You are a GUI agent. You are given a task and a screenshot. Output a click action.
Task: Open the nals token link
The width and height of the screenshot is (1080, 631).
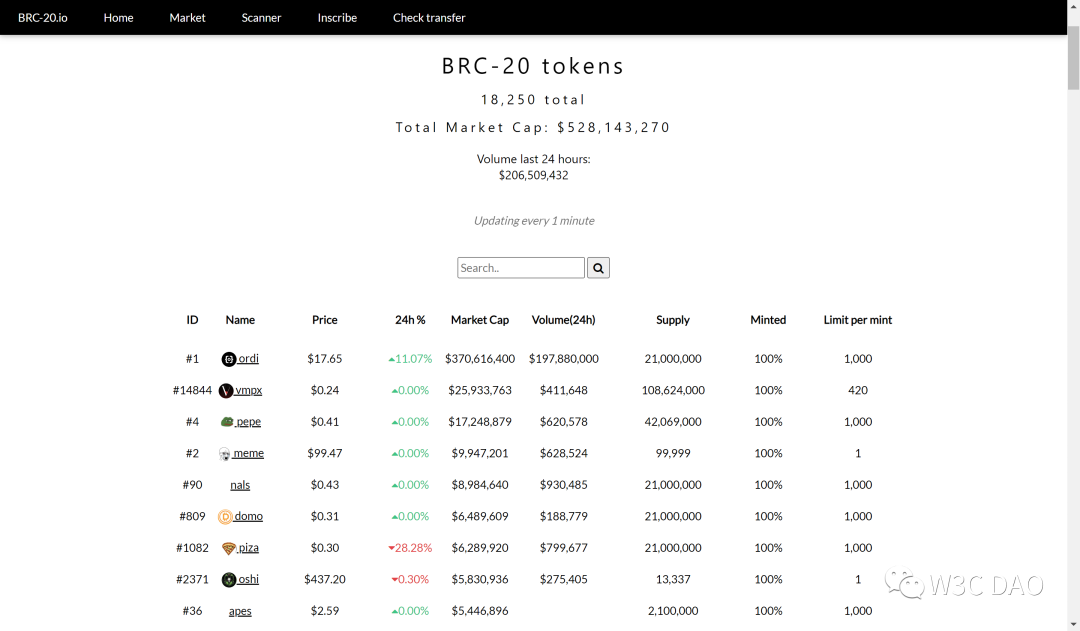click(x=240, y=485)
